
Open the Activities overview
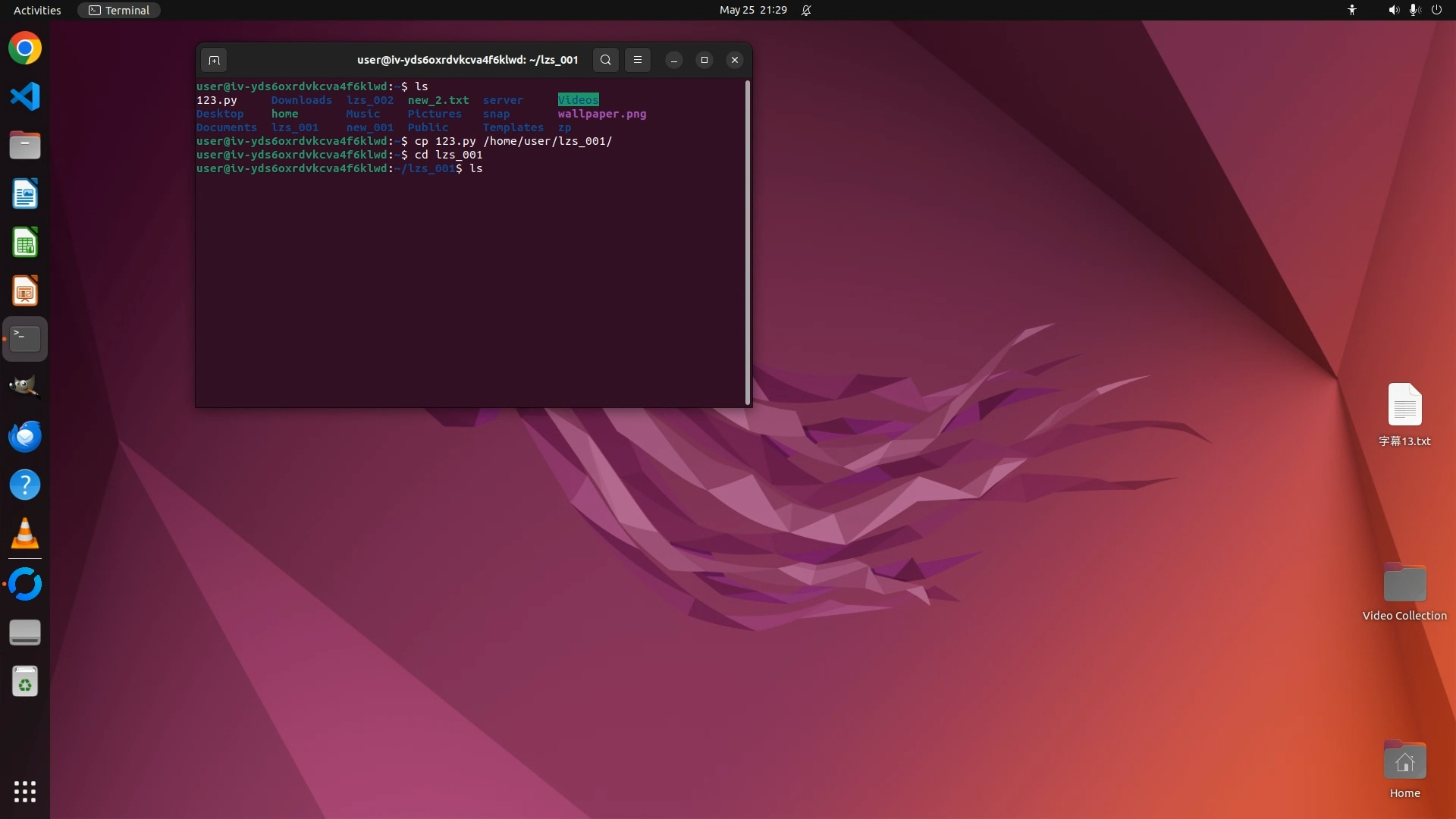tap(37, 10)
